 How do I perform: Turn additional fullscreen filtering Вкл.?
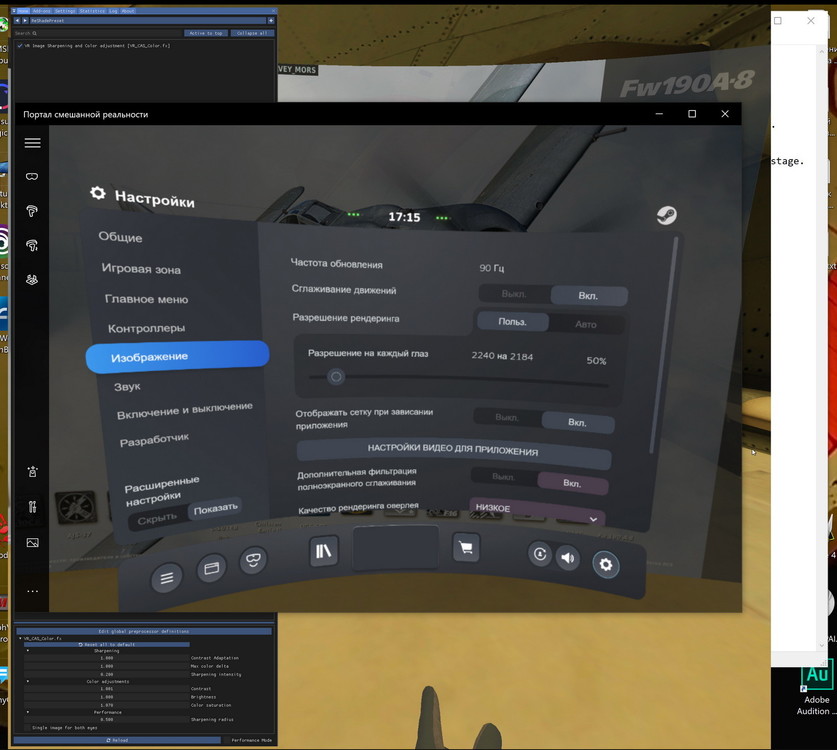coord(572,483)
